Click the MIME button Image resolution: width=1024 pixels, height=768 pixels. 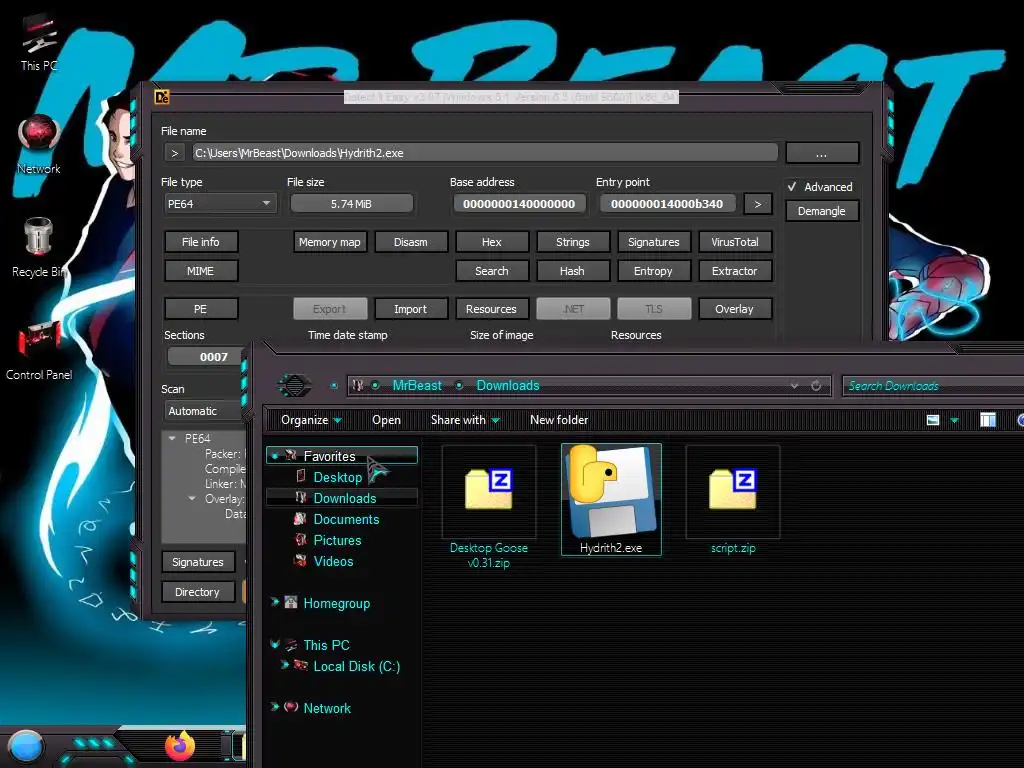pos(200,271)
